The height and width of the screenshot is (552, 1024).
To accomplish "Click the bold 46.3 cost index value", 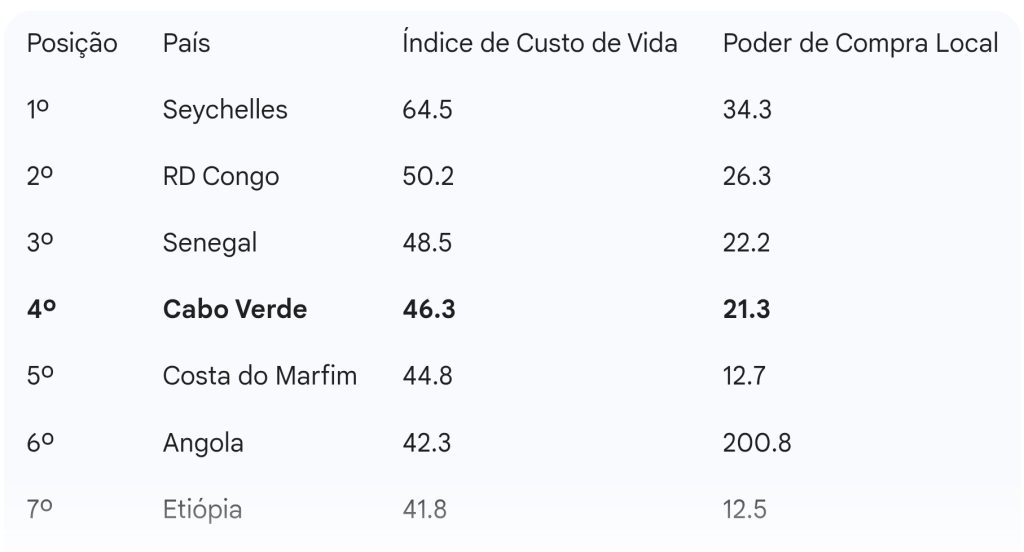I will (429, 310).
